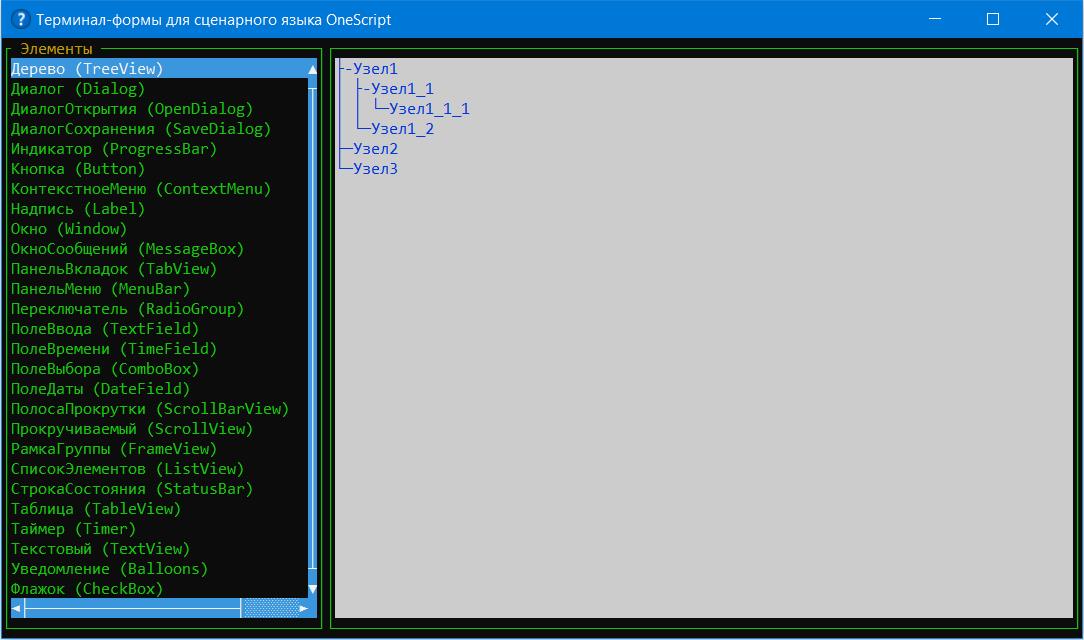Select the Узел1_1_1 tree node
The width and height of the screenshot is (1084, 640).
point(429,109)
